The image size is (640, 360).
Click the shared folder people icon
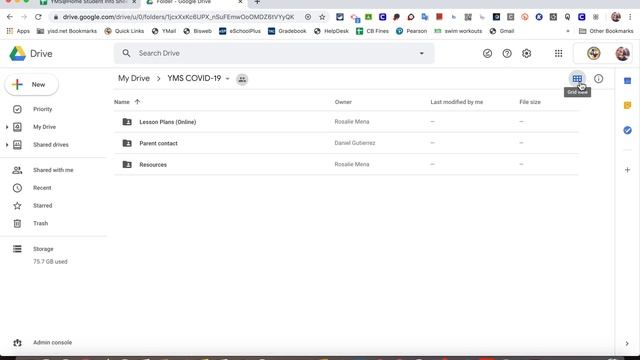point(242,79)
